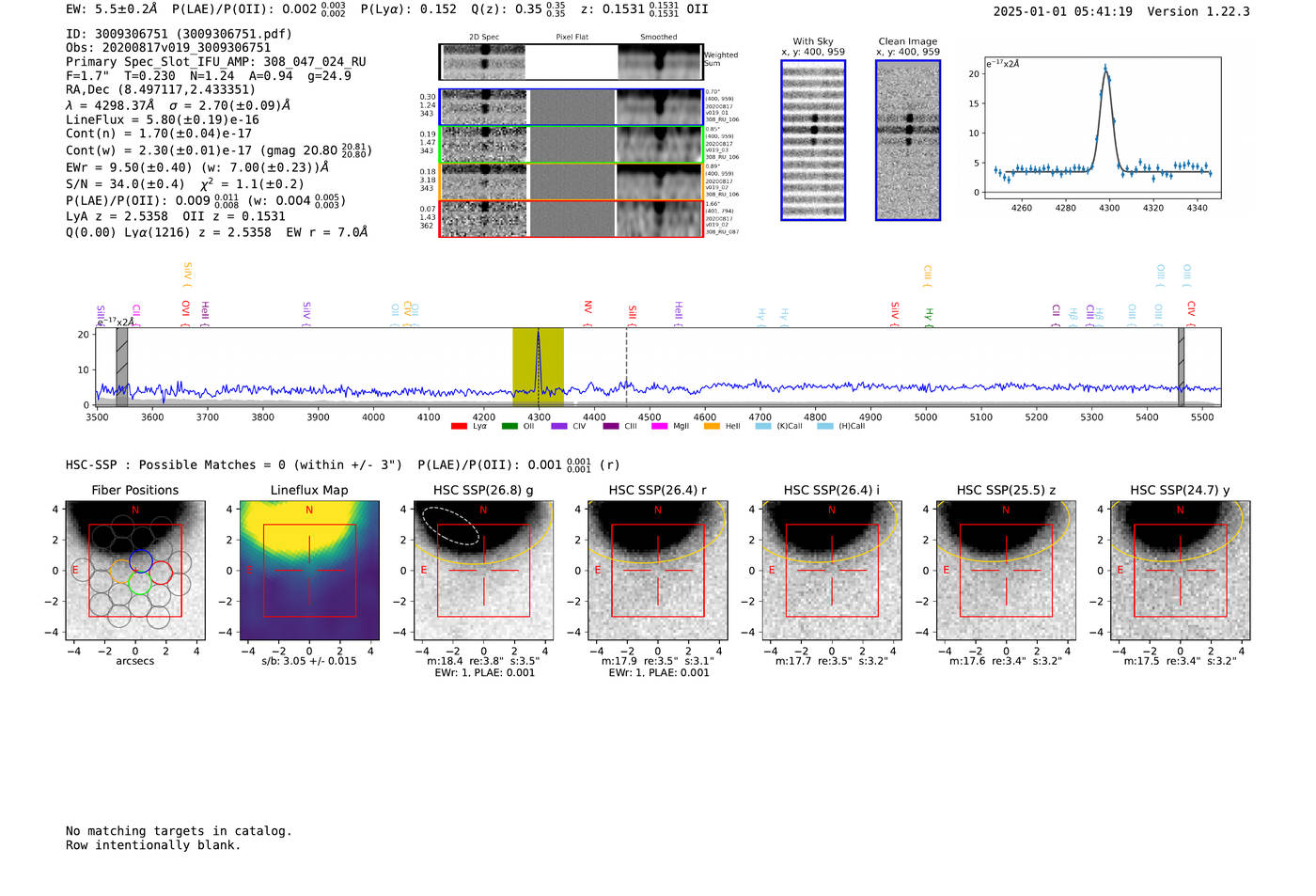This screenshot has width=1316, height=896.
Task: Click the '2D Spec' column header
Action: (484, 38)
